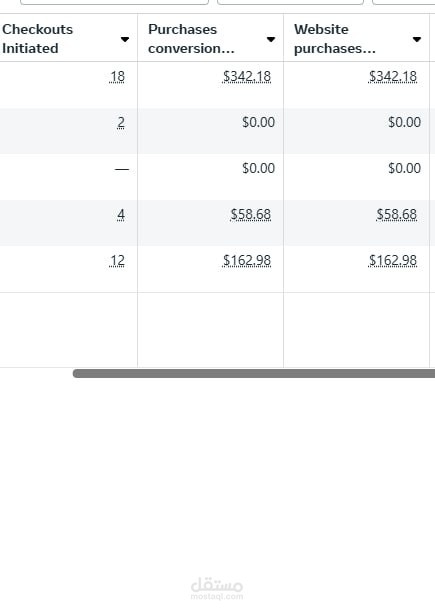Click the $162.98 purchases conversion value
The height and width of the screenshot is (613, 435).
click(247, 260)
